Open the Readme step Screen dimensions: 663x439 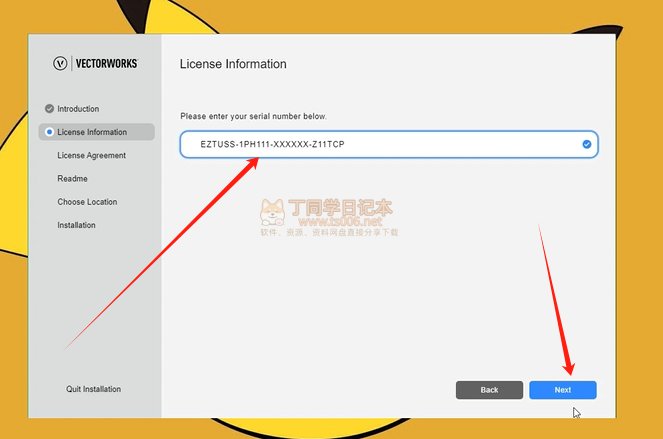tap(72, 178)
